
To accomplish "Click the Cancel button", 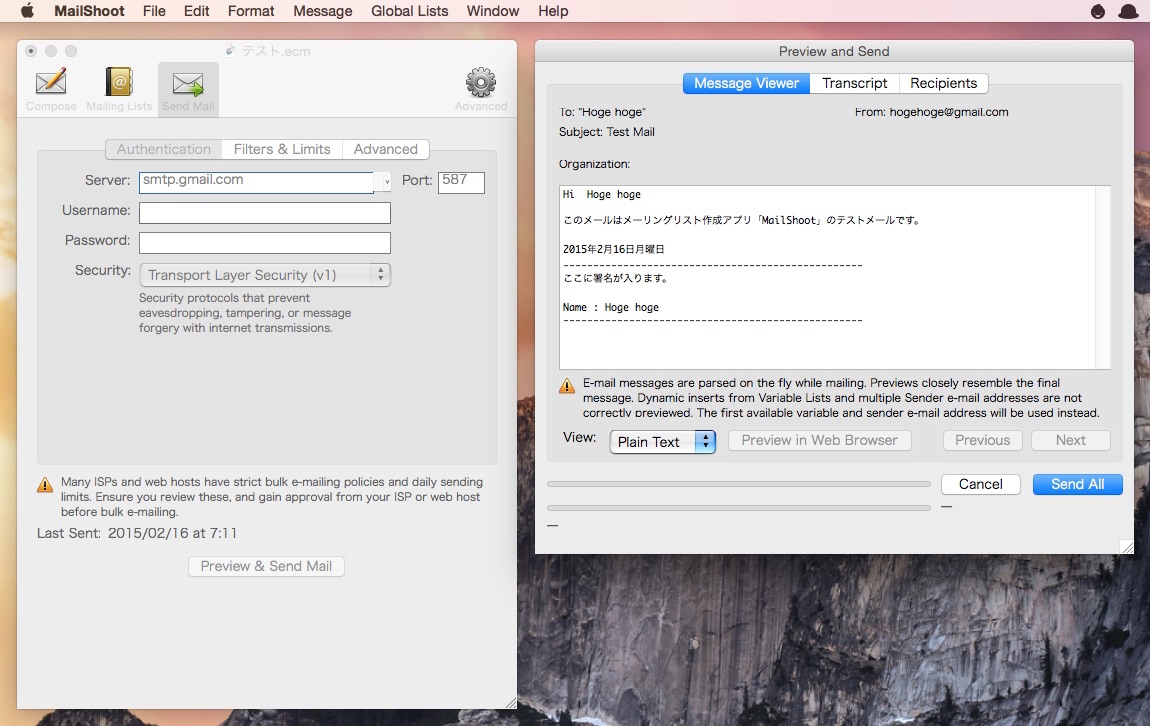I will tap(981, 484).
